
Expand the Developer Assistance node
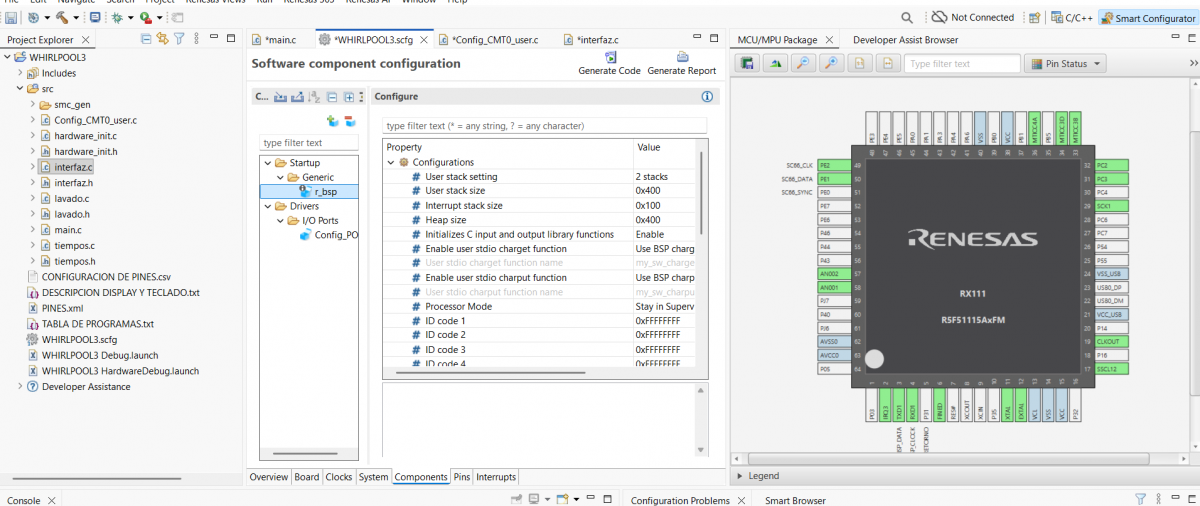pyautogui.click(x=21, y=387)
